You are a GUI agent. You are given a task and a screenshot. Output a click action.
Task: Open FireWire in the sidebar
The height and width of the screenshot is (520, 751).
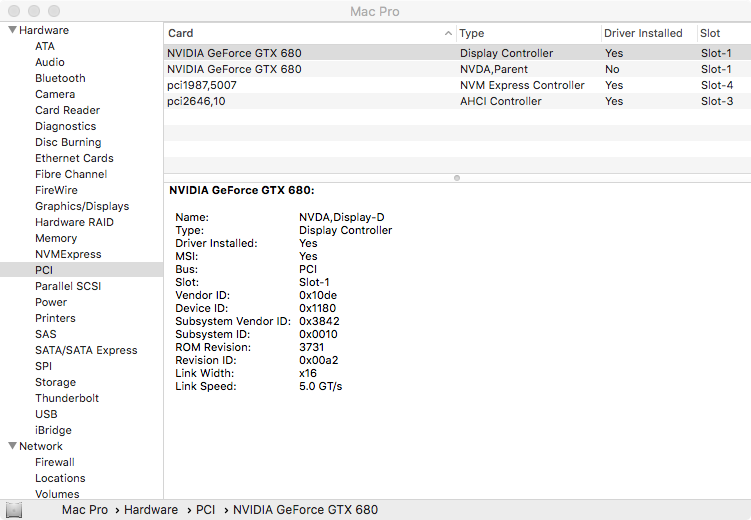(x=56, y=190)
